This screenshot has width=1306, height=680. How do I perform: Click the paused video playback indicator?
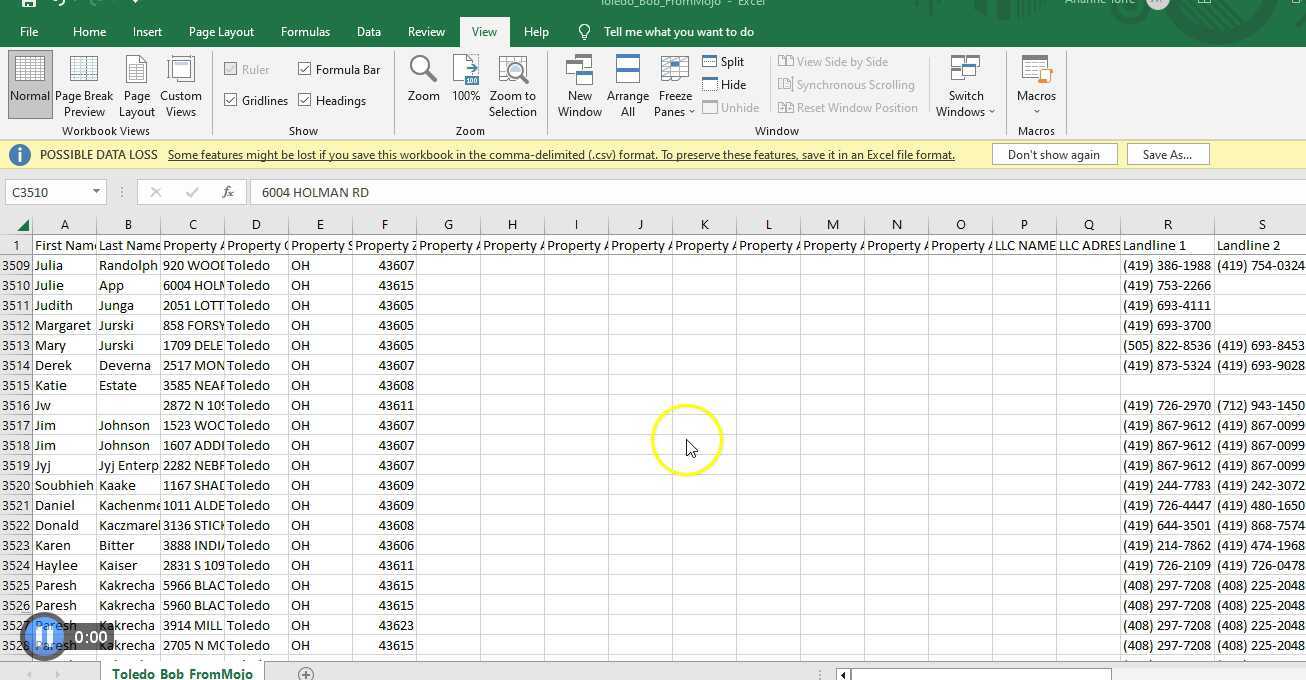pos(44,635)
